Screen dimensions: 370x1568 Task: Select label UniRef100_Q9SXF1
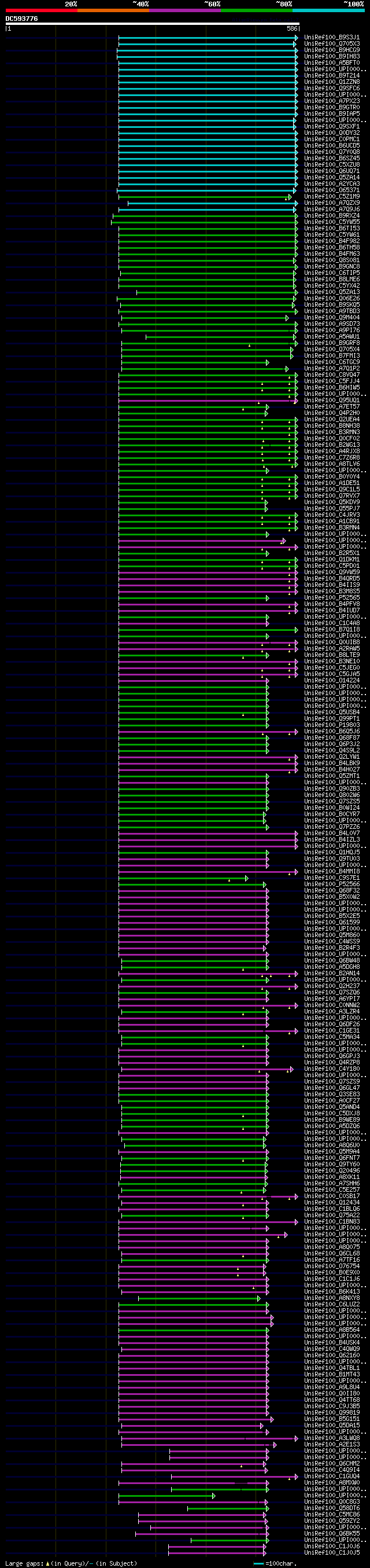pos(332,127)
